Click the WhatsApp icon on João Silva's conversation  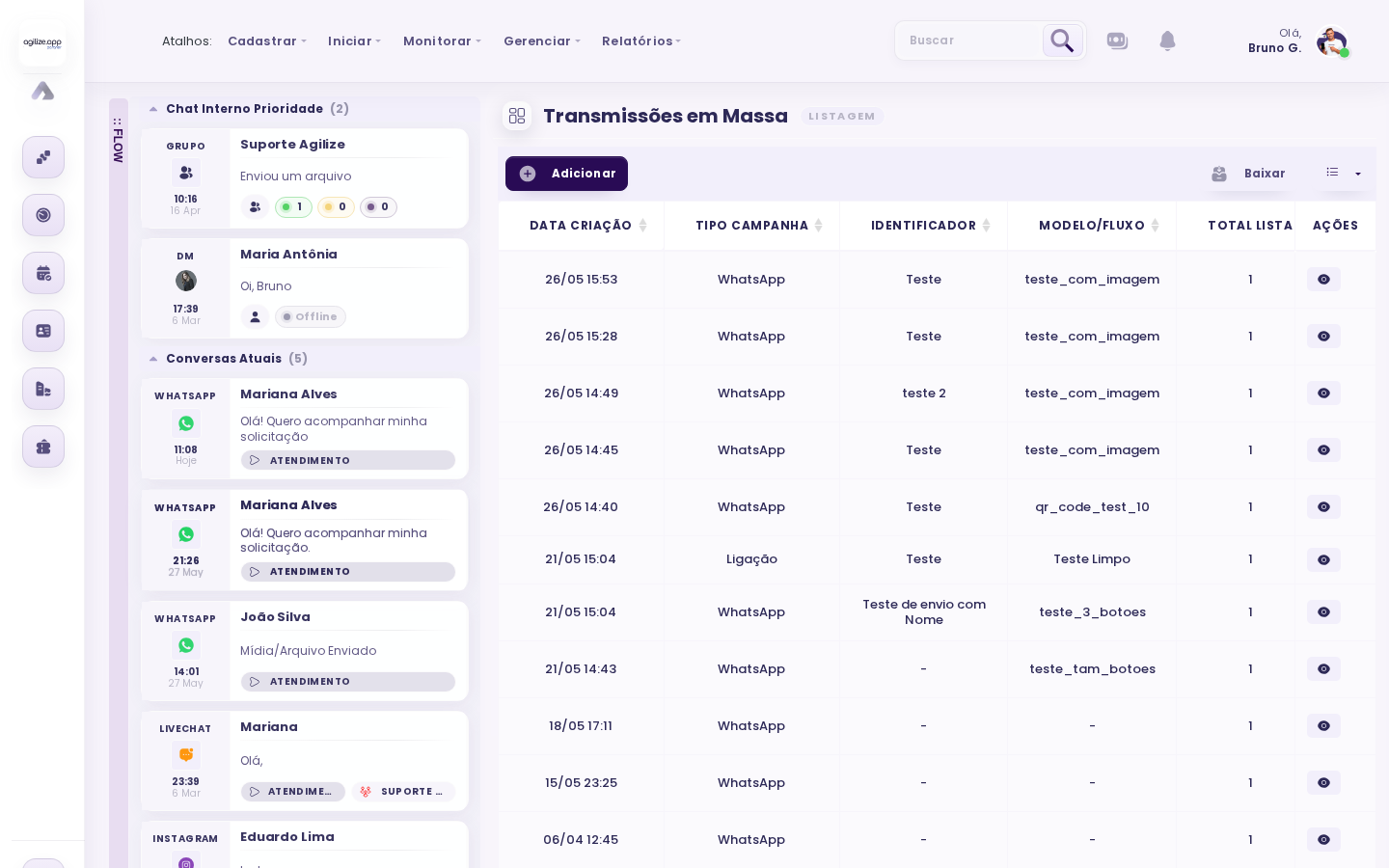point(186,645)
